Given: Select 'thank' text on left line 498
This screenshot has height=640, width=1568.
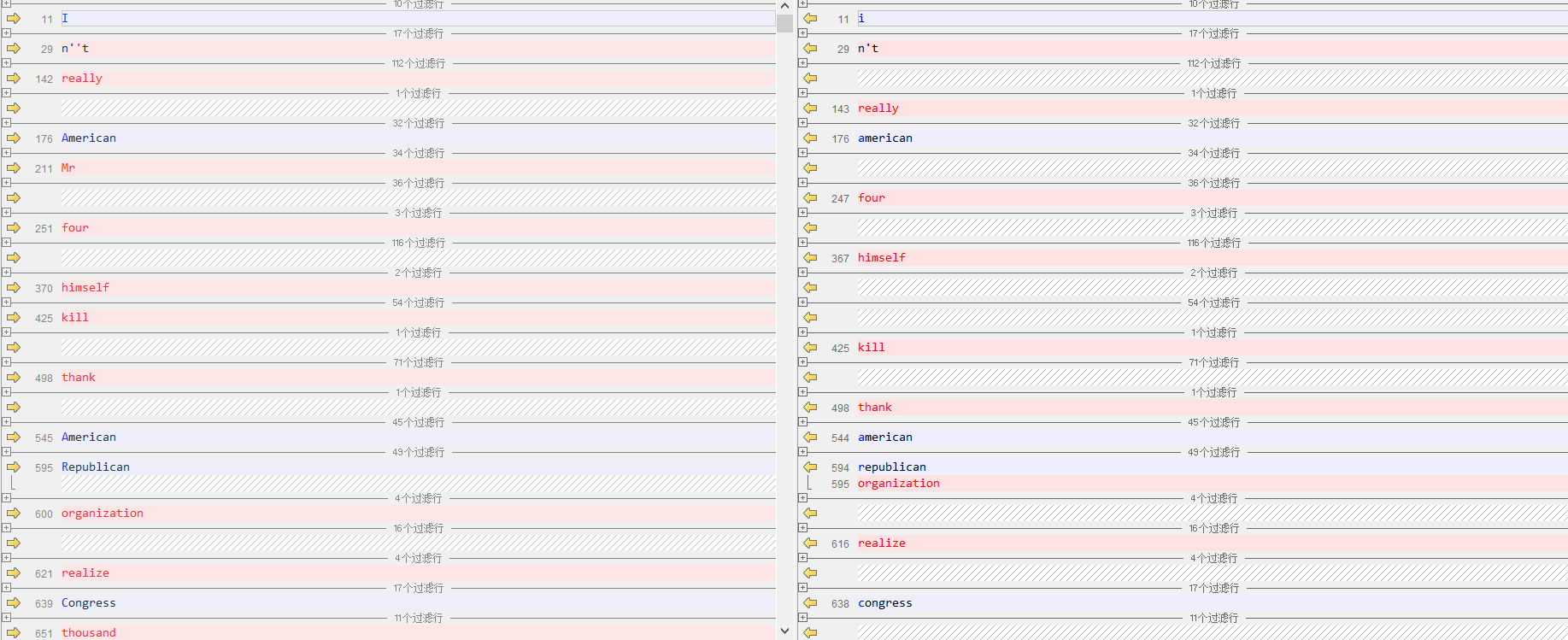Looking at the screenshot, I should pyautogui.click(x=79, y=378).
